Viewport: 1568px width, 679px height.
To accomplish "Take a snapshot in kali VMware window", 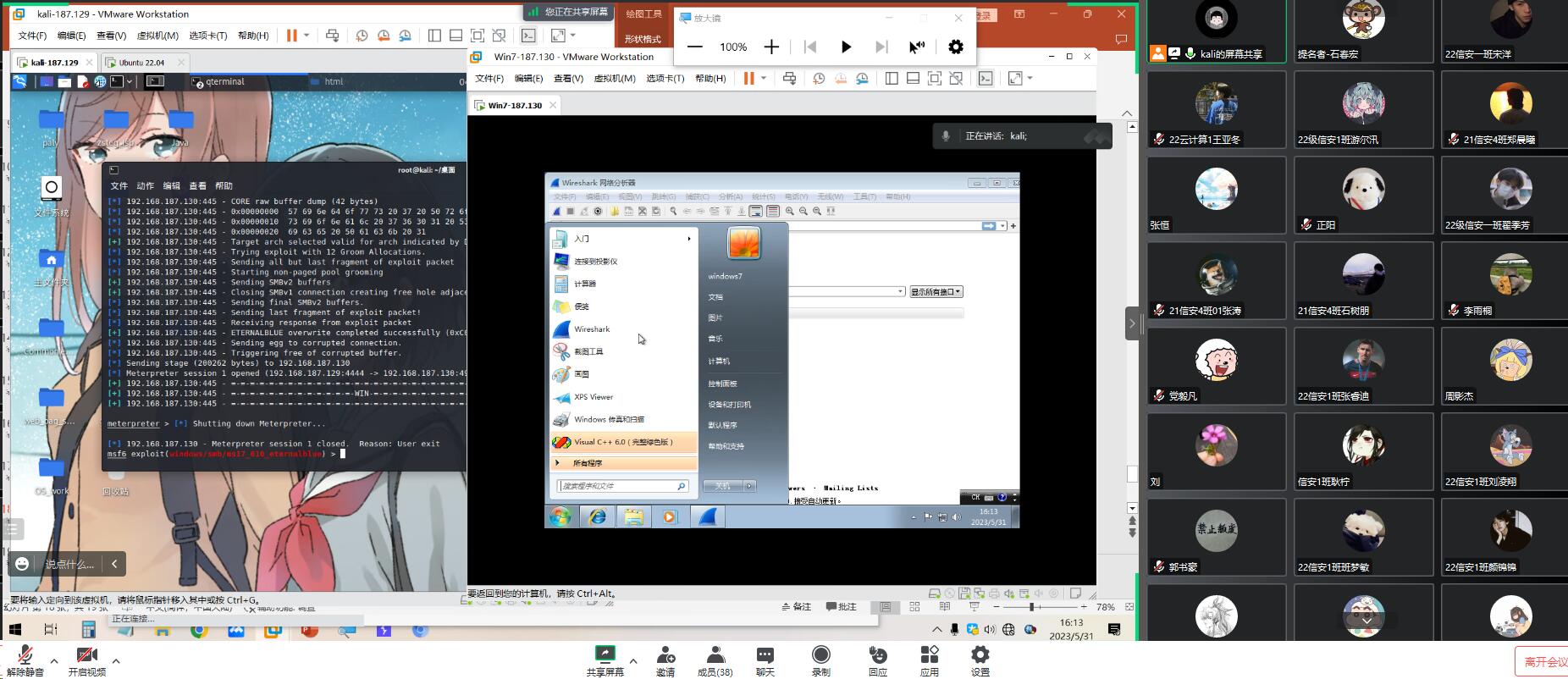I will coord(362,36).
